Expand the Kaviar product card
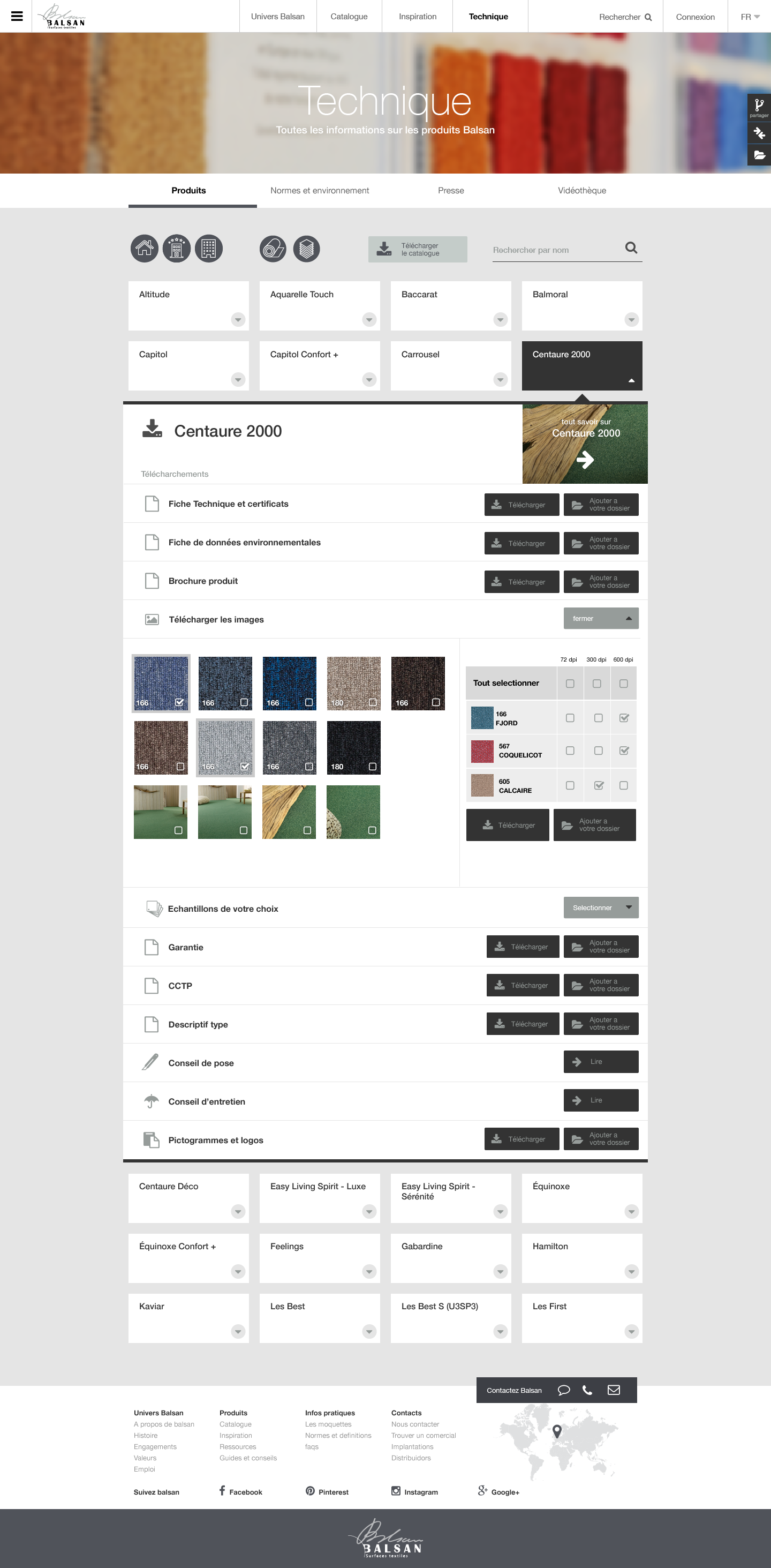Viewport: 771px width, 1568px height. [x=238, y=1332]
